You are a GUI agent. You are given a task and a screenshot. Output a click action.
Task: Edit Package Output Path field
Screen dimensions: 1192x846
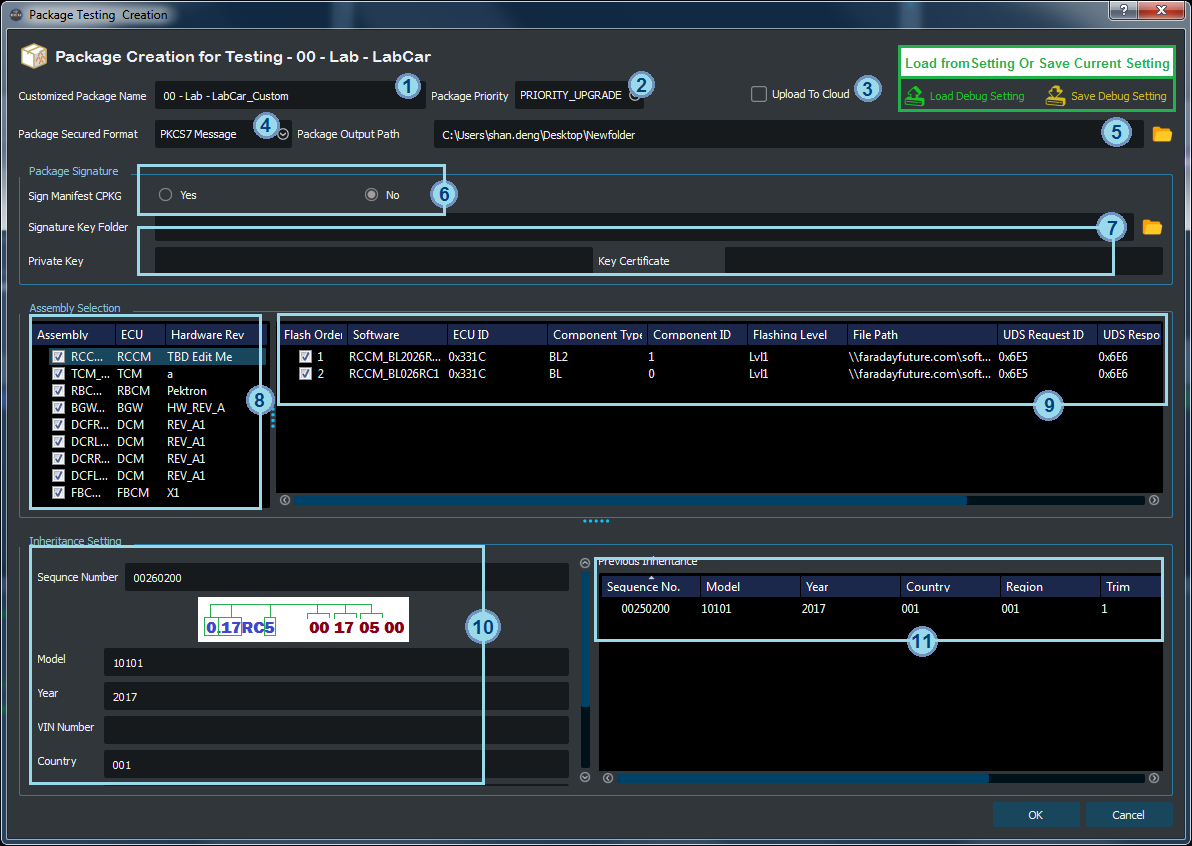pyautogui.click(x=788, y=135)
